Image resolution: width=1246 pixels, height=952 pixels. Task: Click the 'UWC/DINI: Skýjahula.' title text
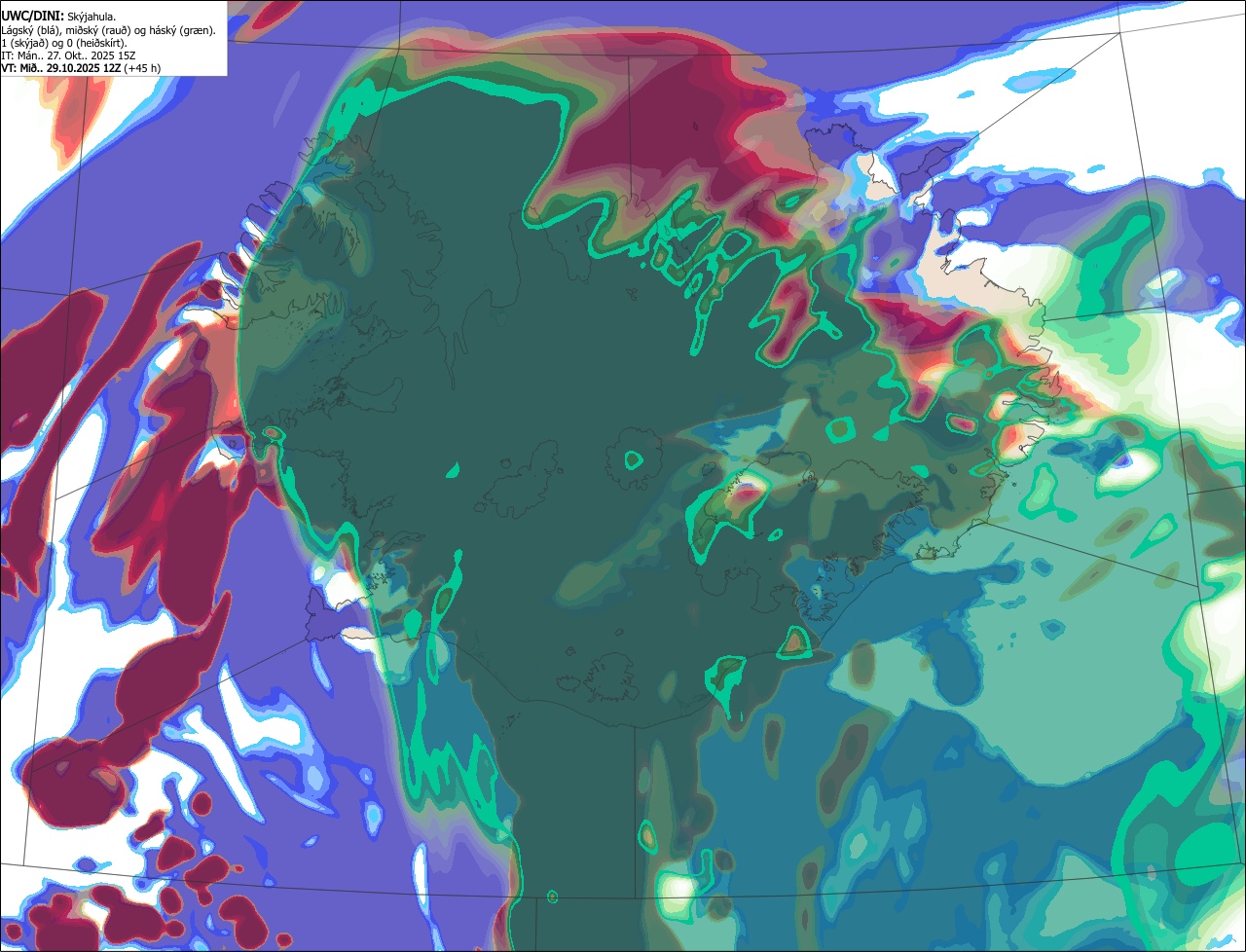[x=58, y=17]
